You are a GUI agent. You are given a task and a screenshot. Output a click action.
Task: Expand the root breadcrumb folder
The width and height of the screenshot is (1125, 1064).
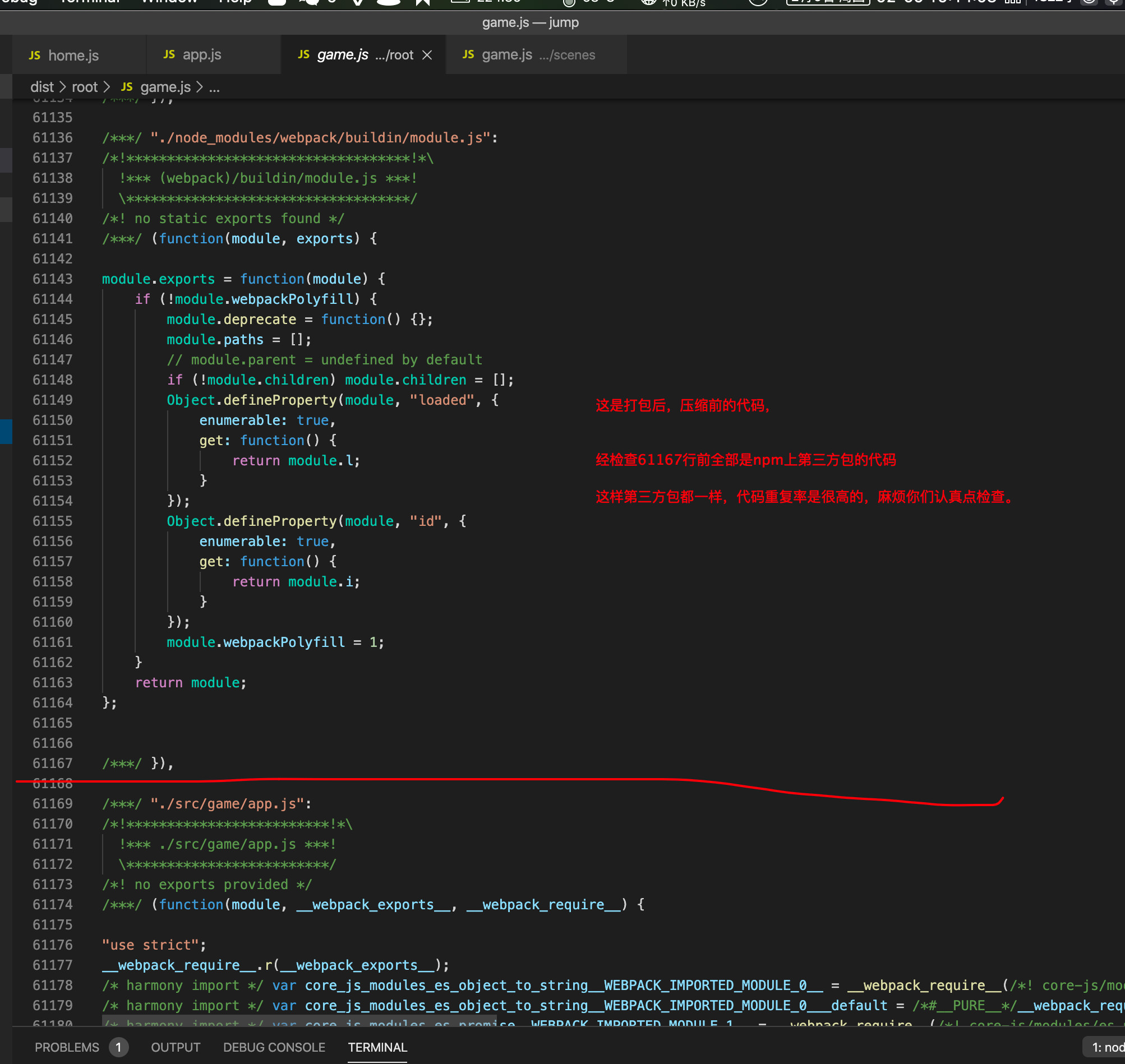tap(85, 87)
